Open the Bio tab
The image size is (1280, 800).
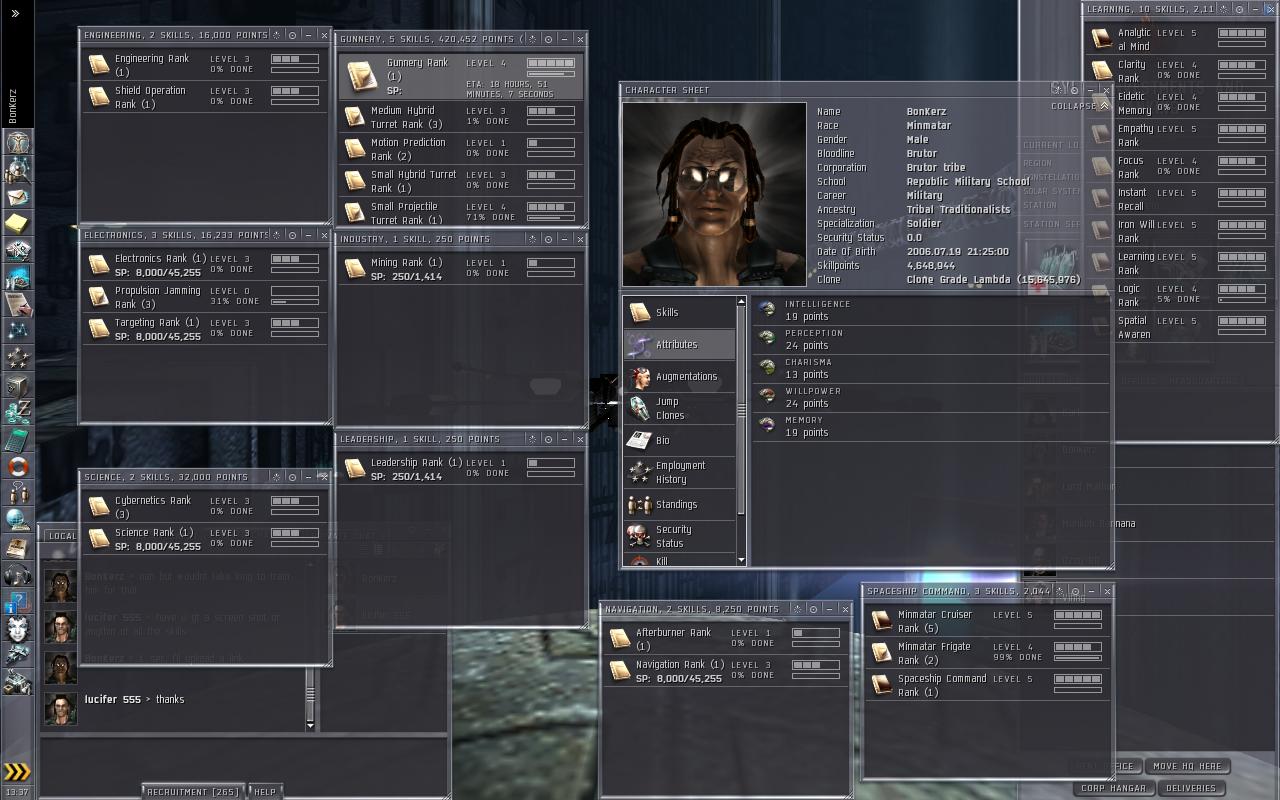680,441
